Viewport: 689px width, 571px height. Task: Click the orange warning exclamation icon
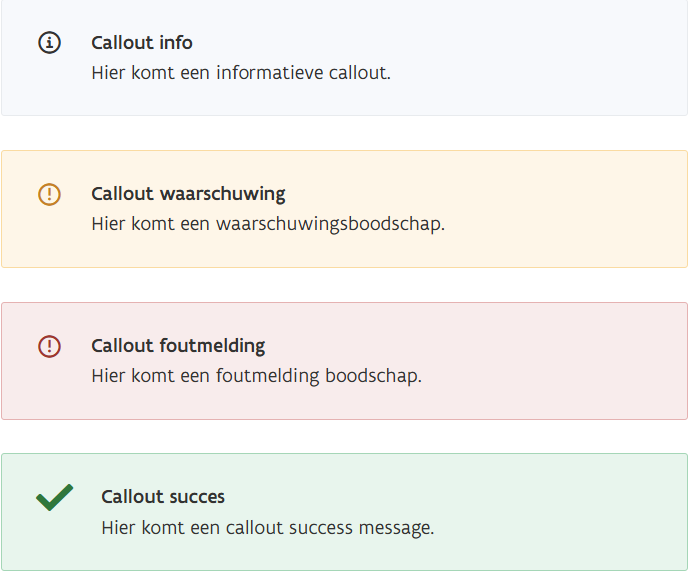point(49,195)
